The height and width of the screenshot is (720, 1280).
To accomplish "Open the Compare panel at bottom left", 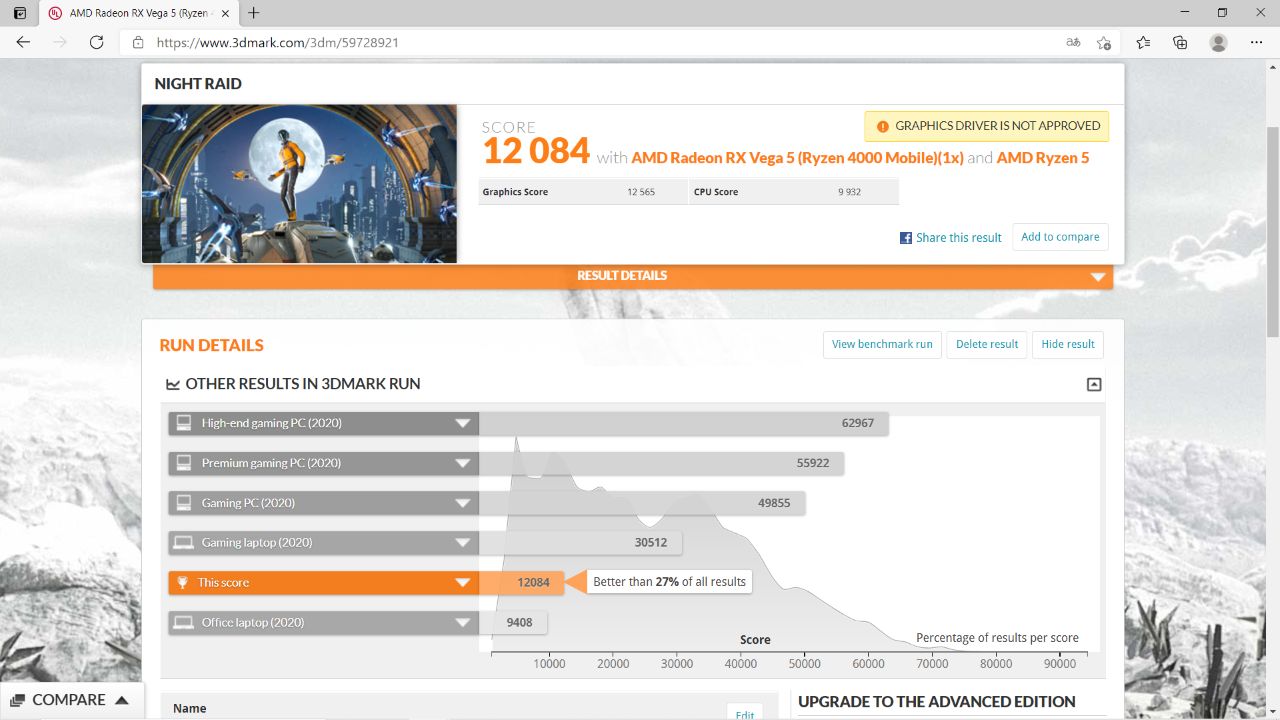I will [x=70, y=700].
